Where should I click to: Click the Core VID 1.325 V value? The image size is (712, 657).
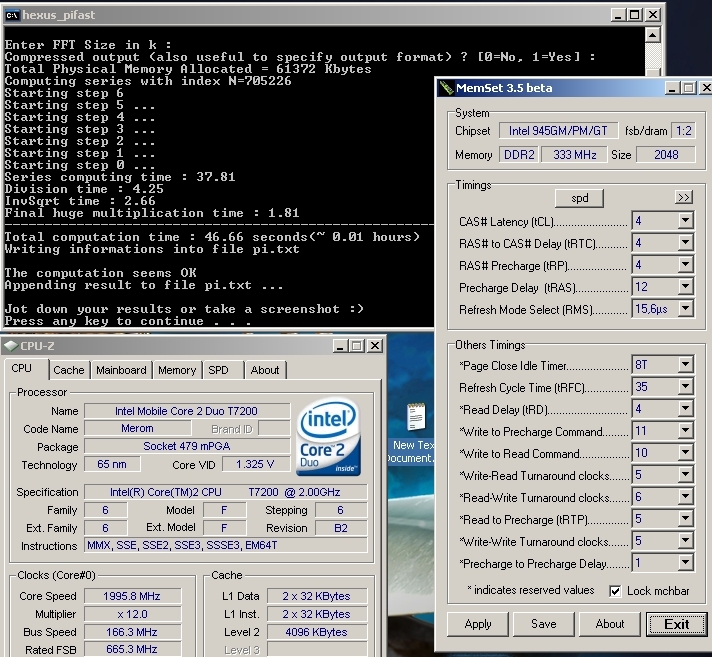click(256, 464)
